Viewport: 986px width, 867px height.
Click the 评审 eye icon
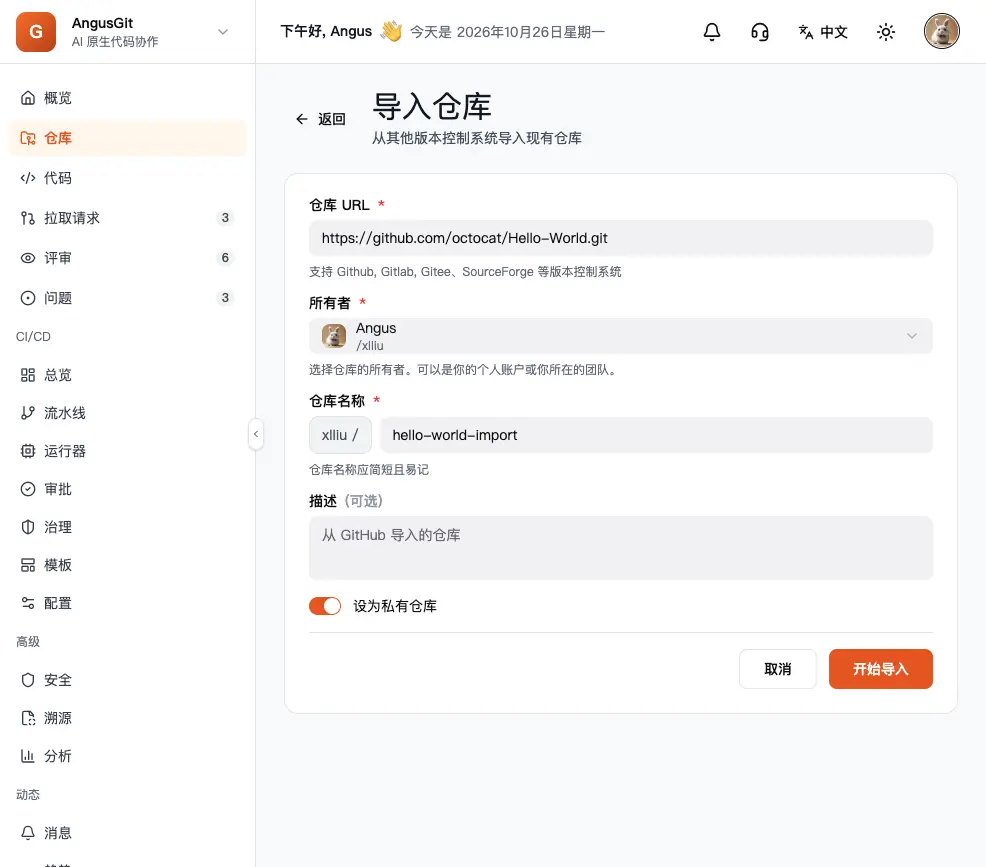28,258
